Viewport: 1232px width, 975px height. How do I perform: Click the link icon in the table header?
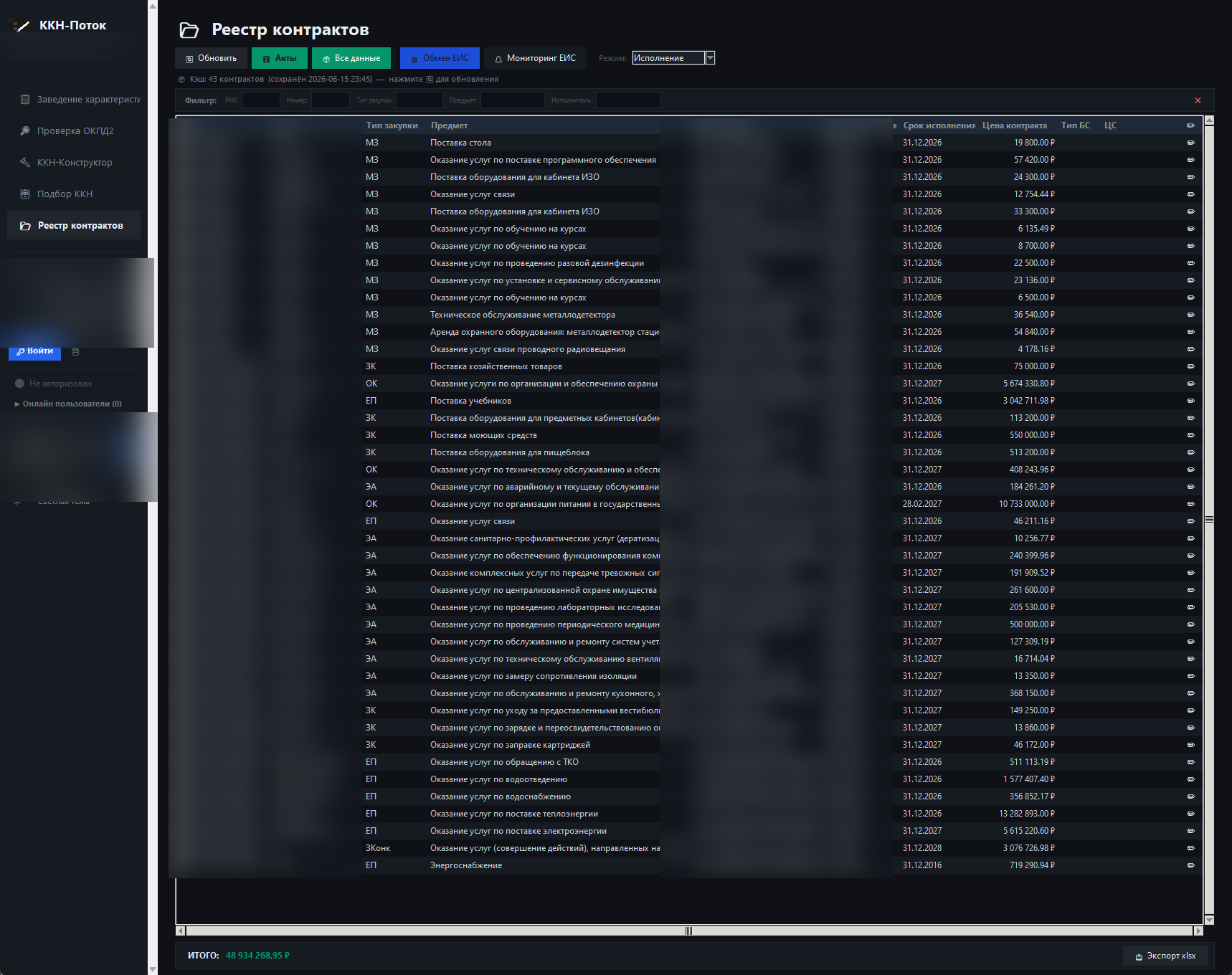tap(1190, 125)
